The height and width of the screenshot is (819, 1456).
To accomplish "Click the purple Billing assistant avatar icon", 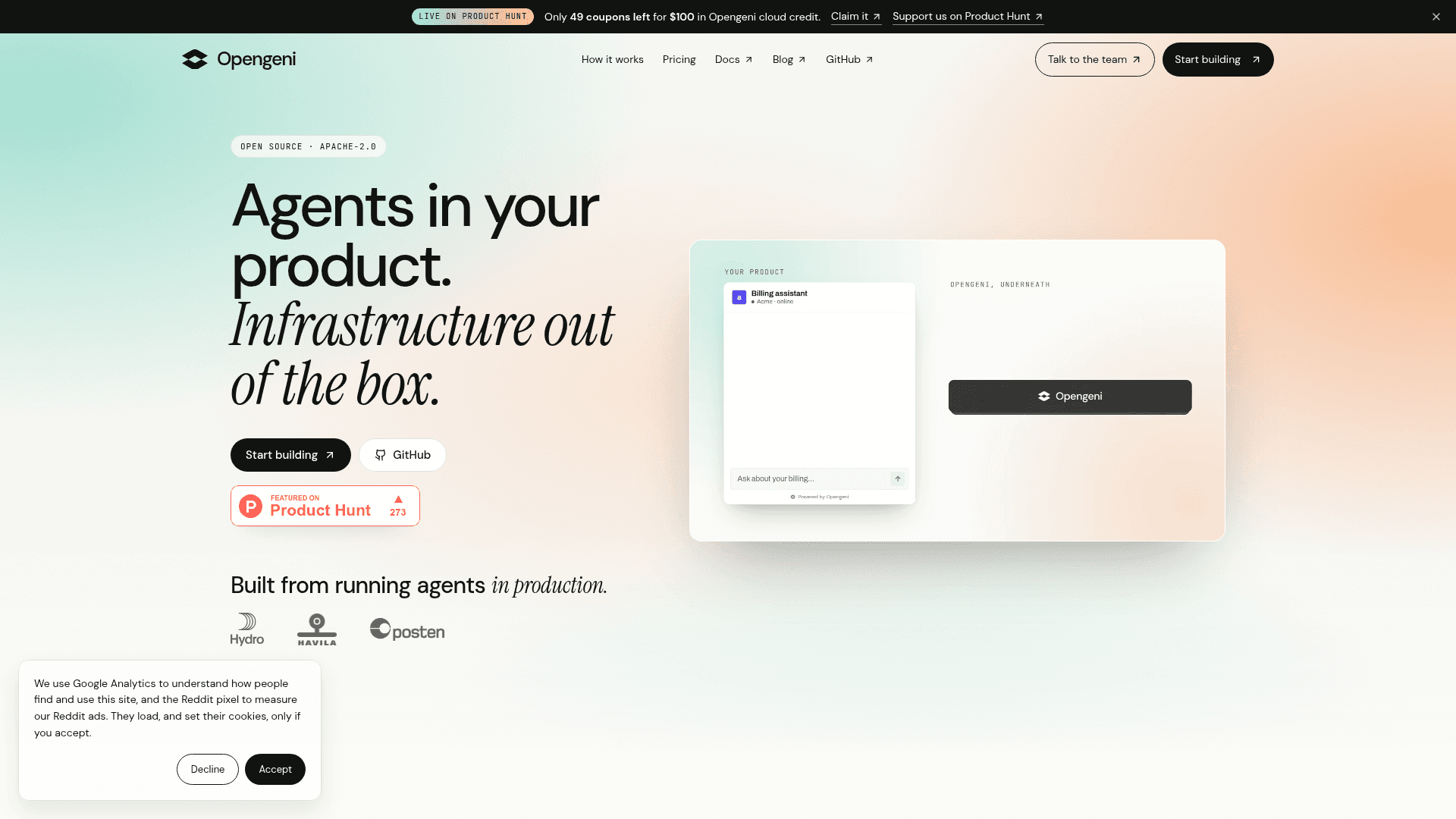I will click(739, 297).
